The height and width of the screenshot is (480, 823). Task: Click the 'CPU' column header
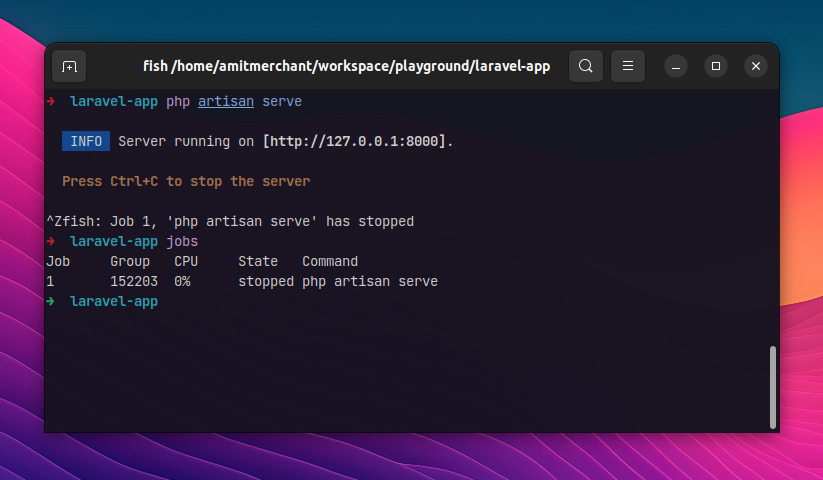click(x=186, y=261)
